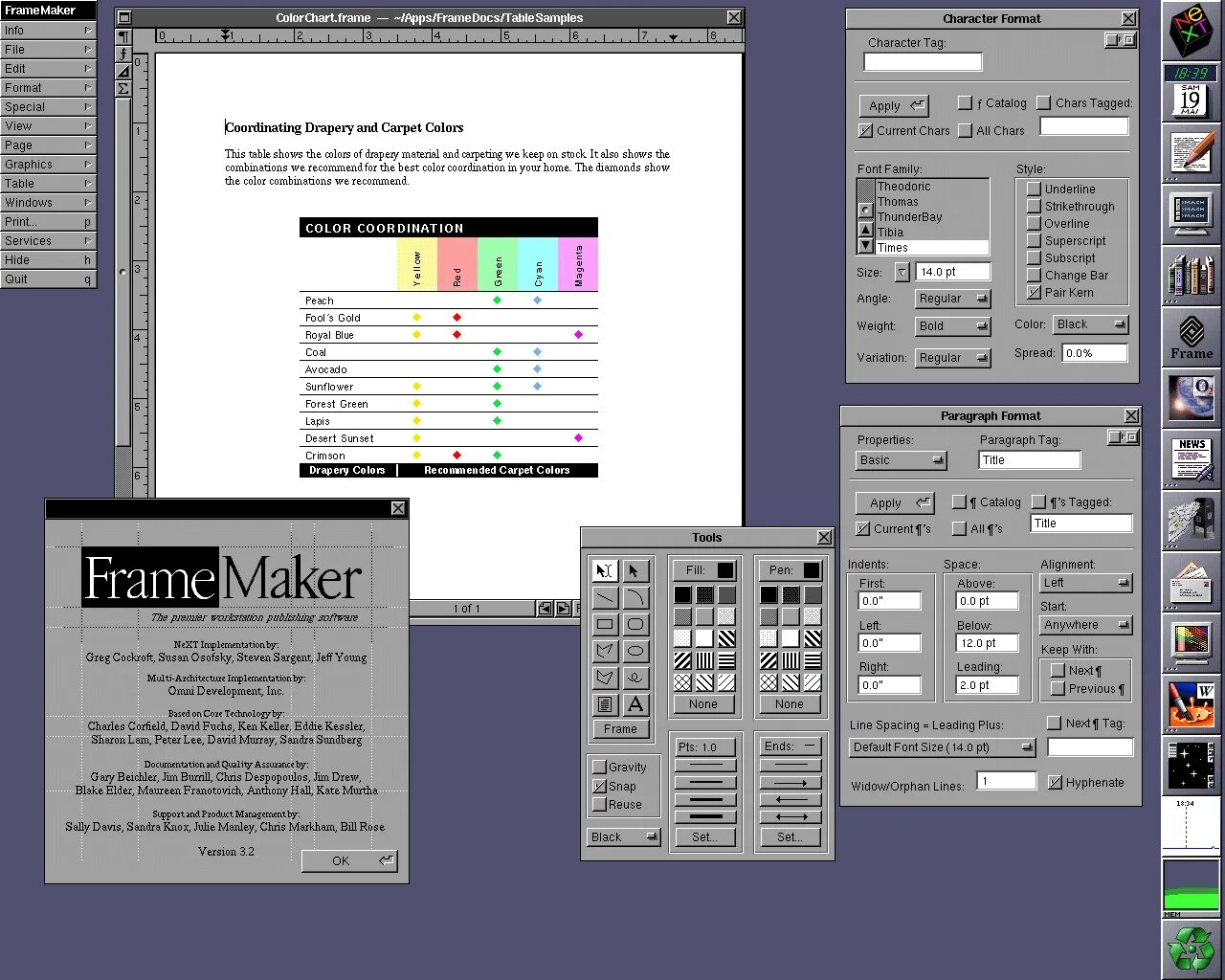Select the text line A tool
This screenshot has width=1225, height=980.
[x=635, y=704]
